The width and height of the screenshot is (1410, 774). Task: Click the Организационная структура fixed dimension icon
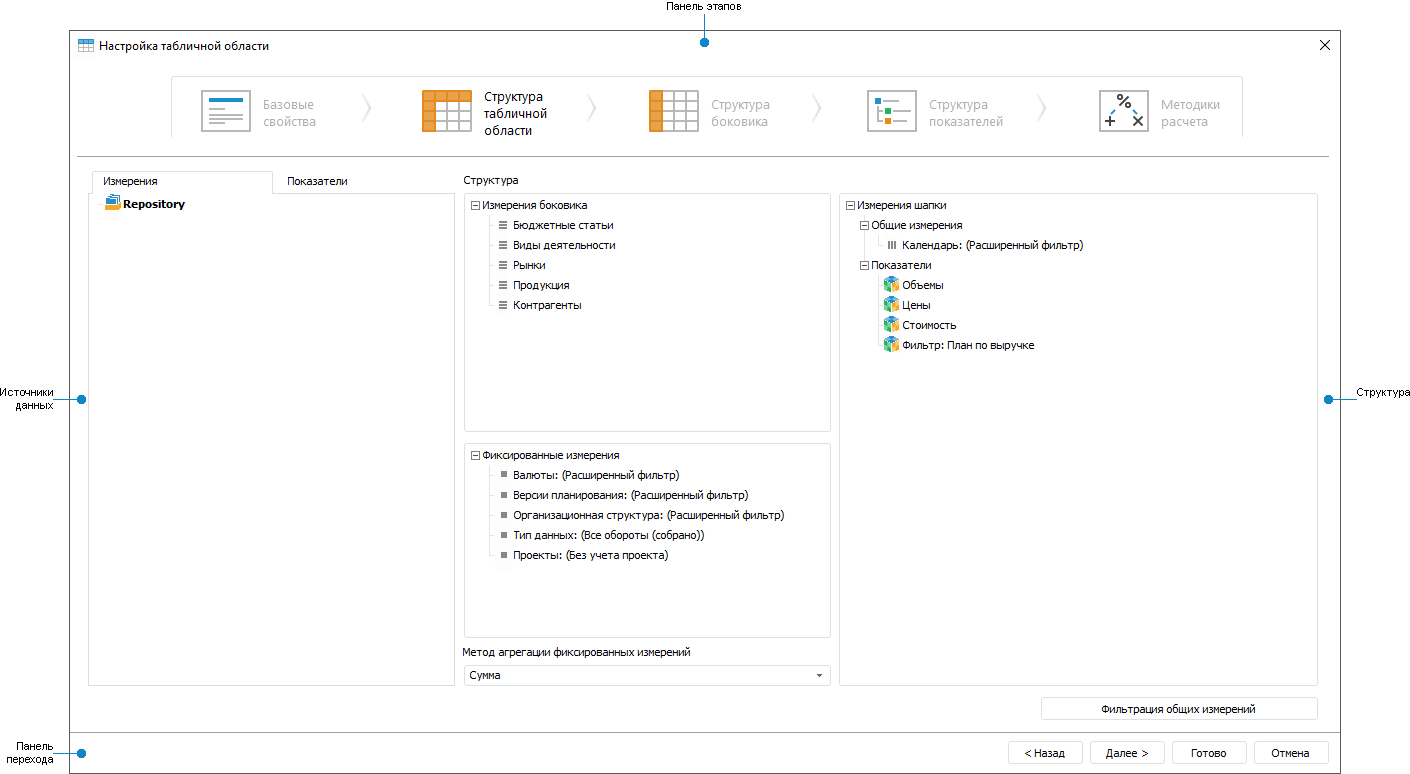504,515
